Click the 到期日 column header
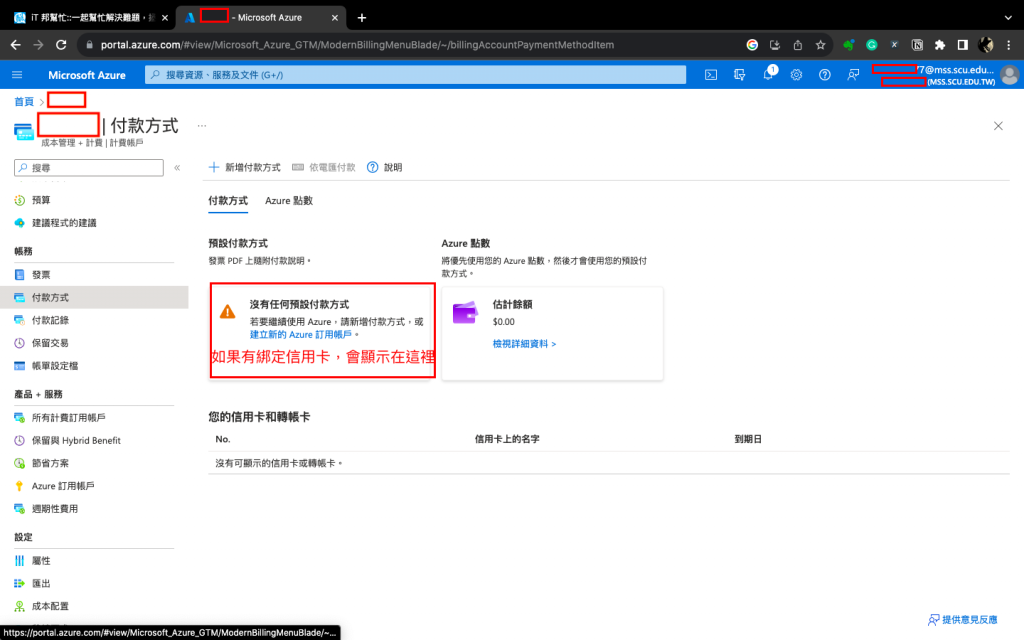This screenshot has height=640, width=1024. 748,440
